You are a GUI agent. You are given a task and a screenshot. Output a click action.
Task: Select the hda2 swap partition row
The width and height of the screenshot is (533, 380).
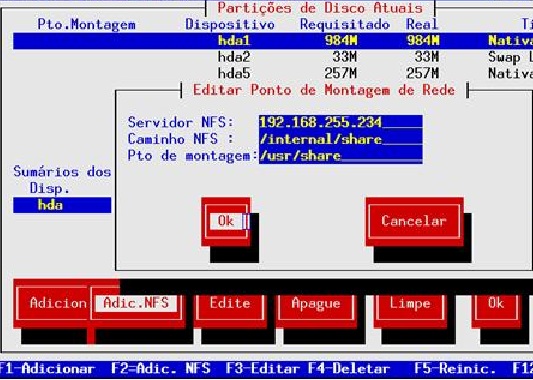click(273, 57)
